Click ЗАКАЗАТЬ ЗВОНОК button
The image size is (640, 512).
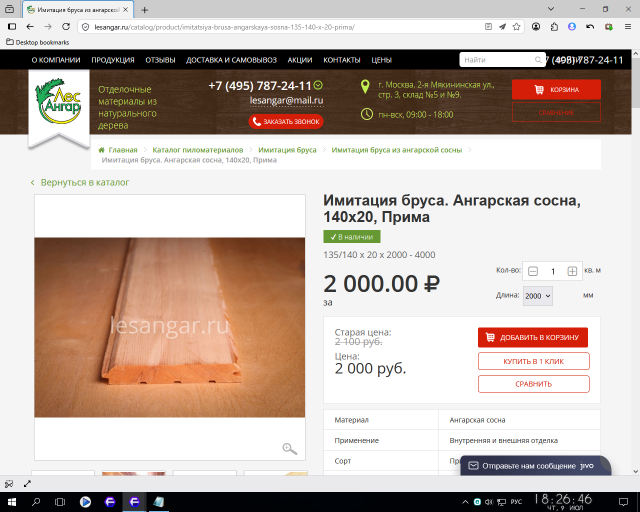click(x=286, y=122)
